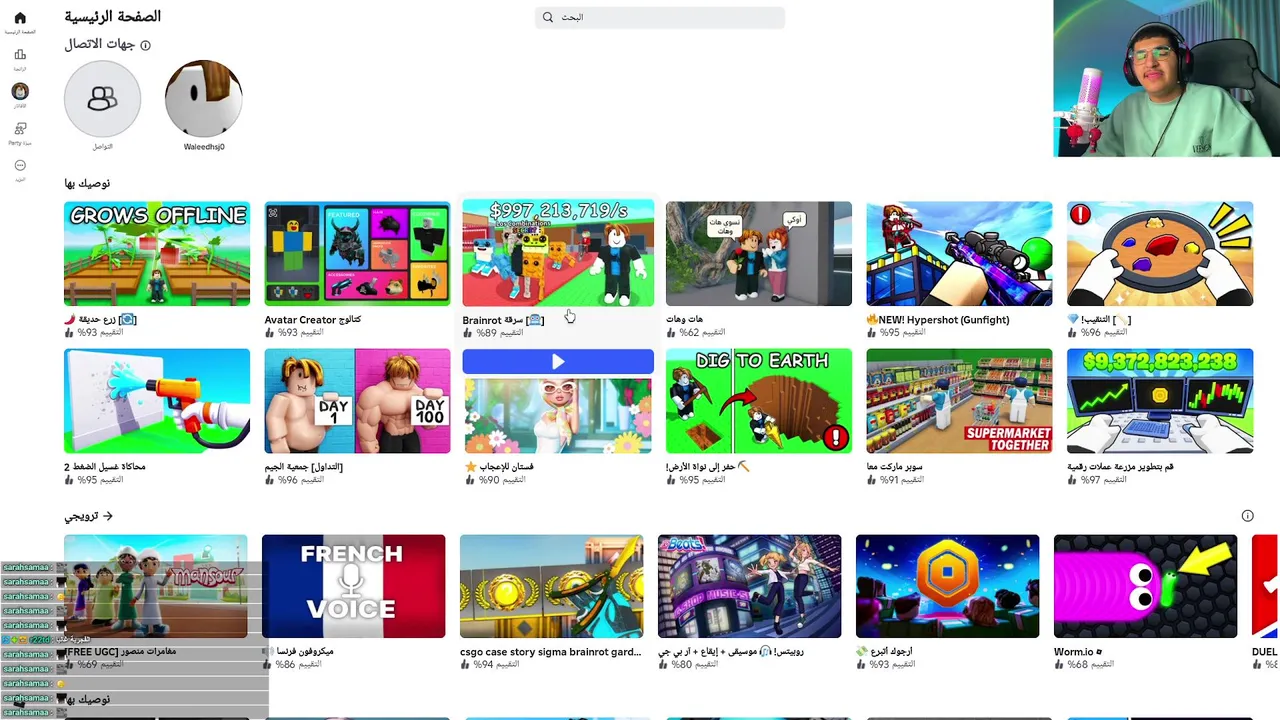The width and height of the screenshot is (1280, 720).
Task: Click '%96 التقييم' rating under جمعية الجيم
Action: pyautogui.click(x=300, y=480)
